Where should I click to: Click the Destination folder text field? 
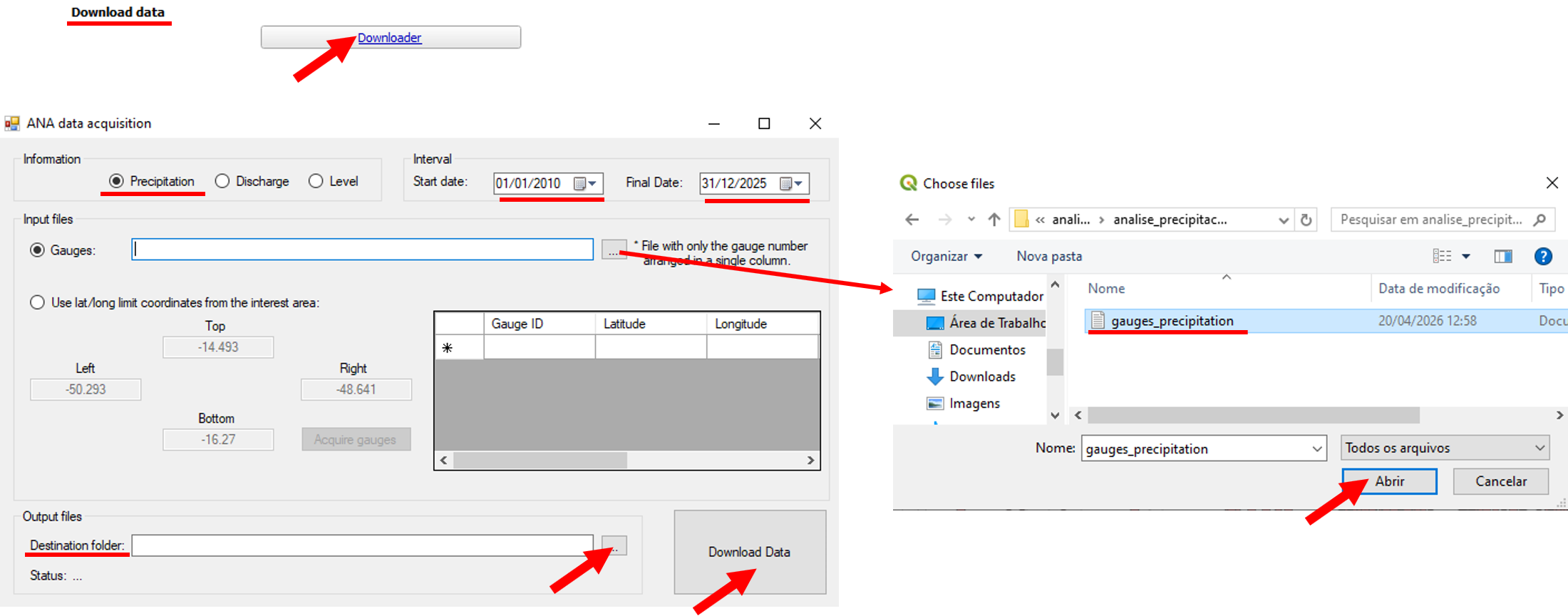(x=362, y=545)
